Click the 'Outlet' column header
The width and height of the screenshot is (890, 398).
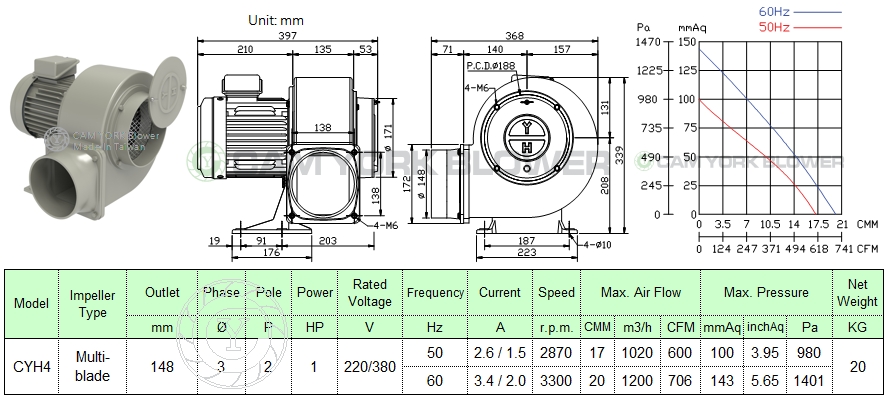point(162,292)
